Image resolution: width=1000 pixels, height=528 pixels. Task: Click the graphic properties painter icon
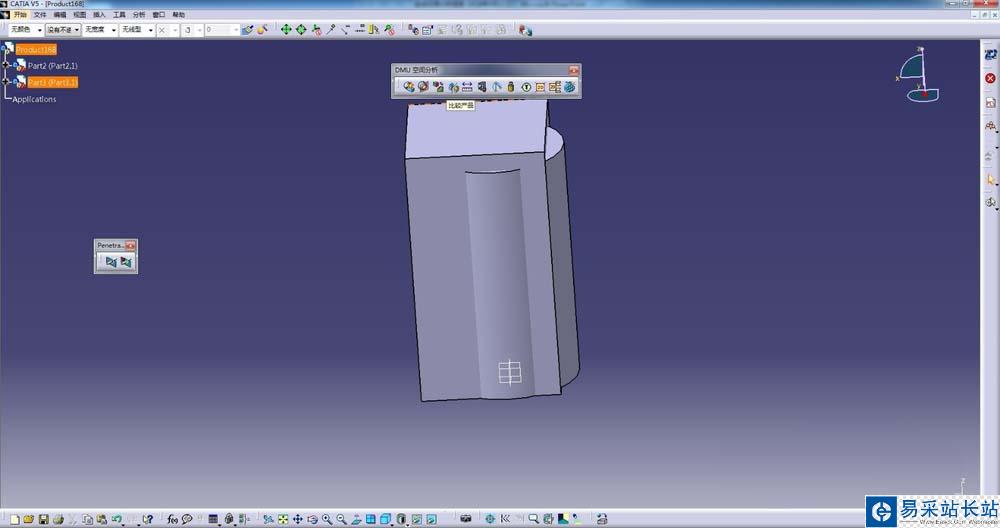pos(247,29)
